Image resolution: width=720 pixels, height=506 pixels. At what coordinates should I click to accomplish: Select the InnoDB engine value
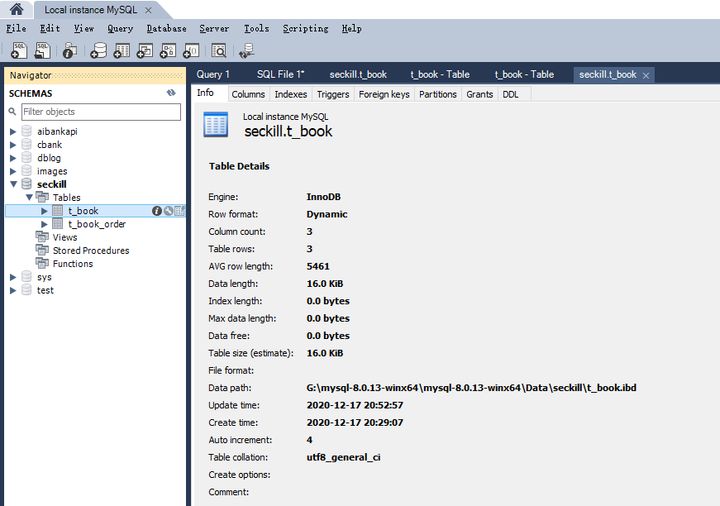324,197
